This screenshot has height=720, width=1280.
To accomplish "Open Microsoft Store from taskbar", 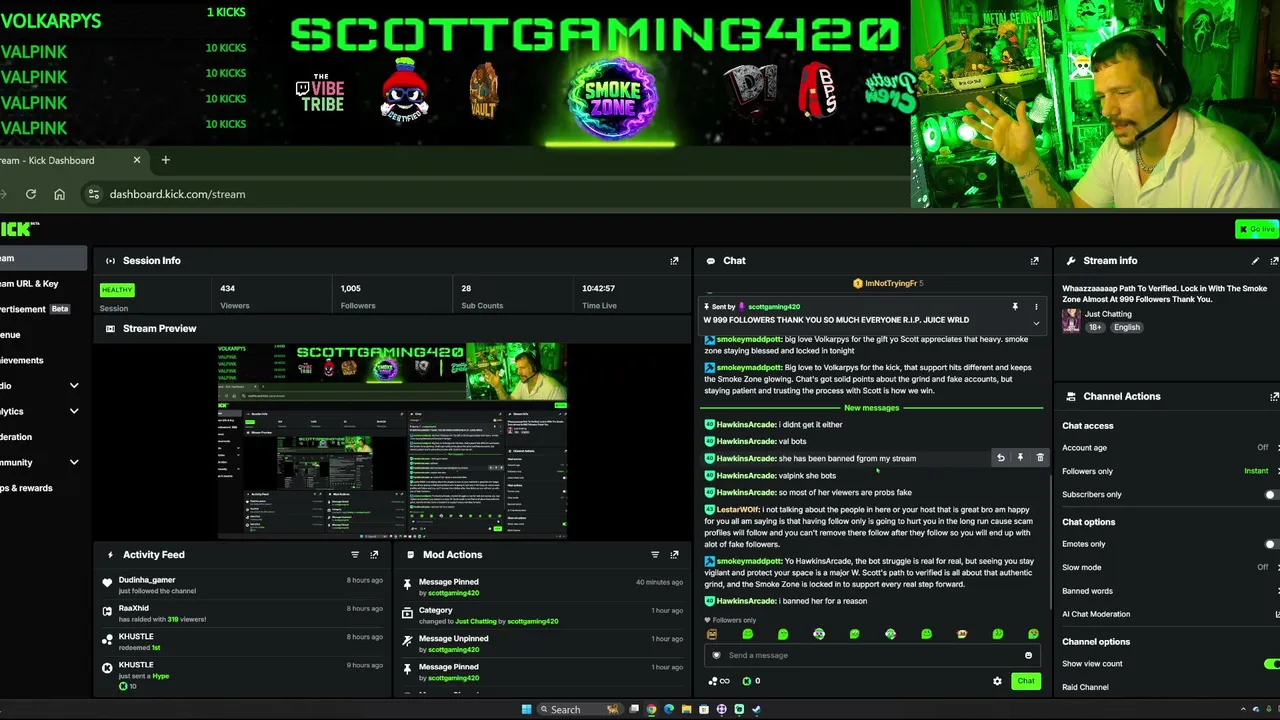I will click(704, 710).
